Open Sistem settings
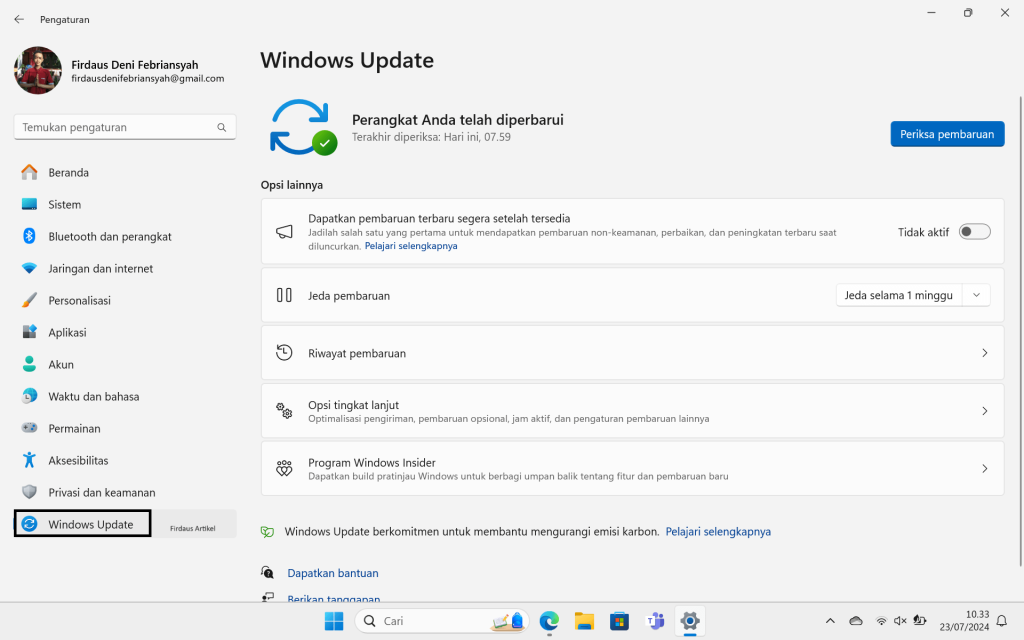 pyautogui.click(x=125, y=204)
